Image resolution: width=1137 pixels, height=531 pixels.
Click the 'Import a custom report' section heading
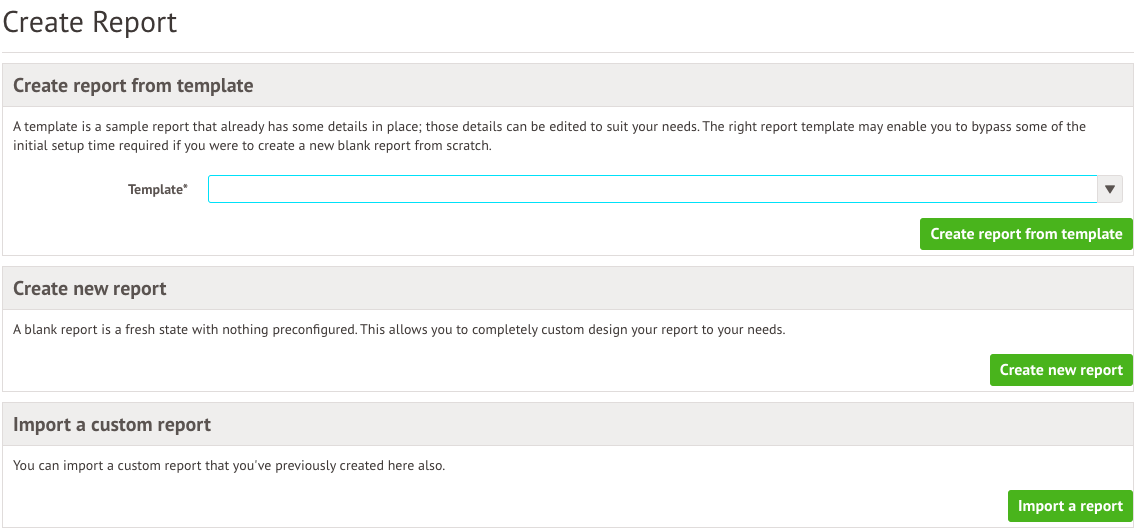[x=112, y=425]
